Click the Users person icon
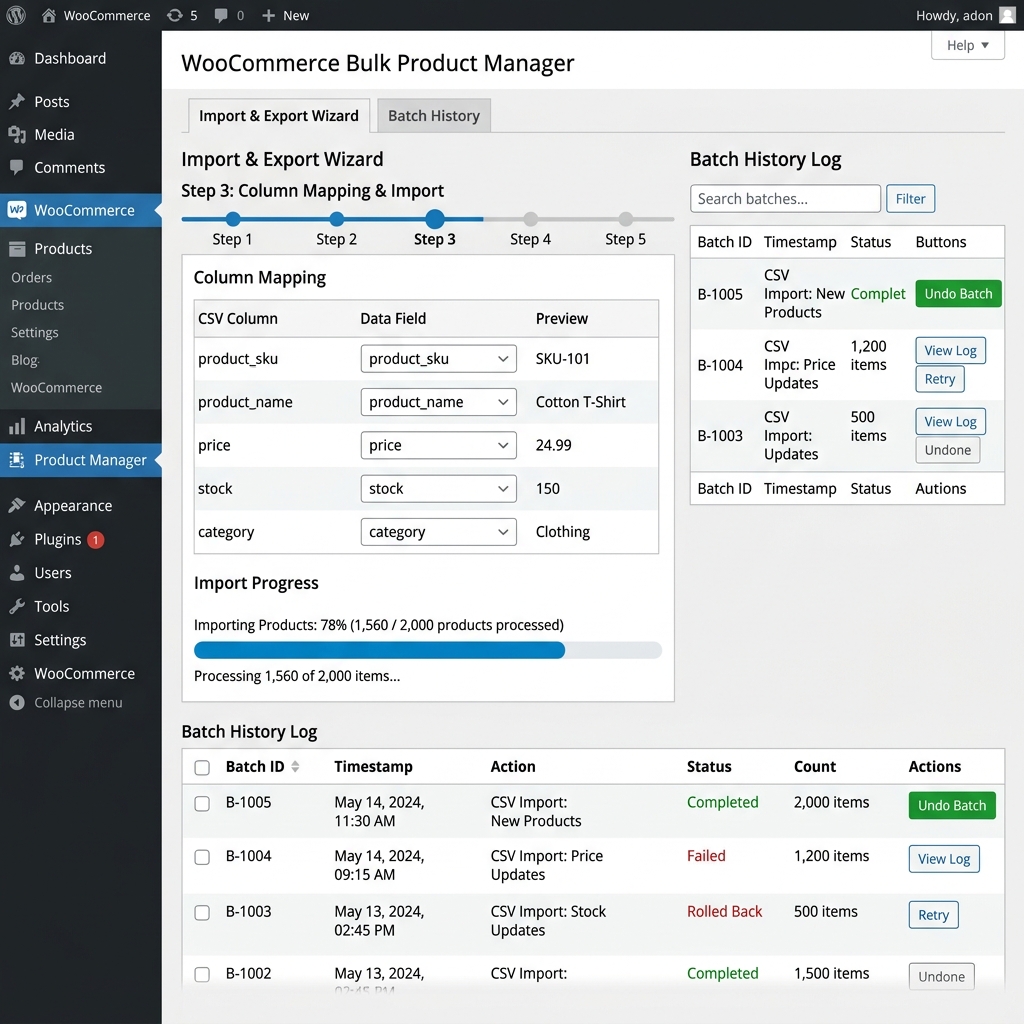This screenshot has width=1024, height=1024. [x=17, y=573]
